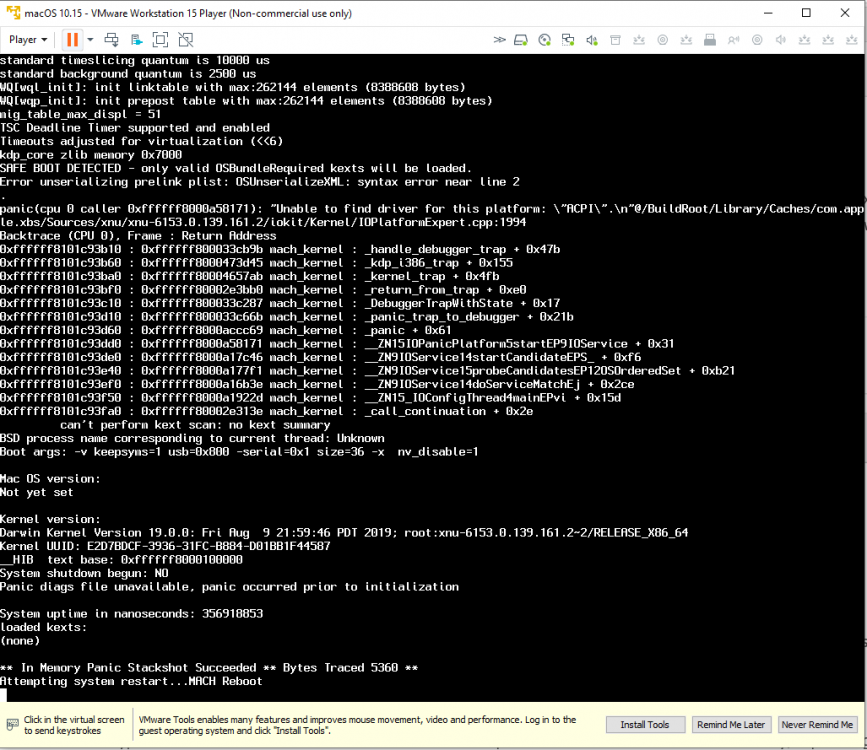The image size is (867, 750).
Task: Click the keyboard icon in the hint bar
Action: (x=12, y=724)
